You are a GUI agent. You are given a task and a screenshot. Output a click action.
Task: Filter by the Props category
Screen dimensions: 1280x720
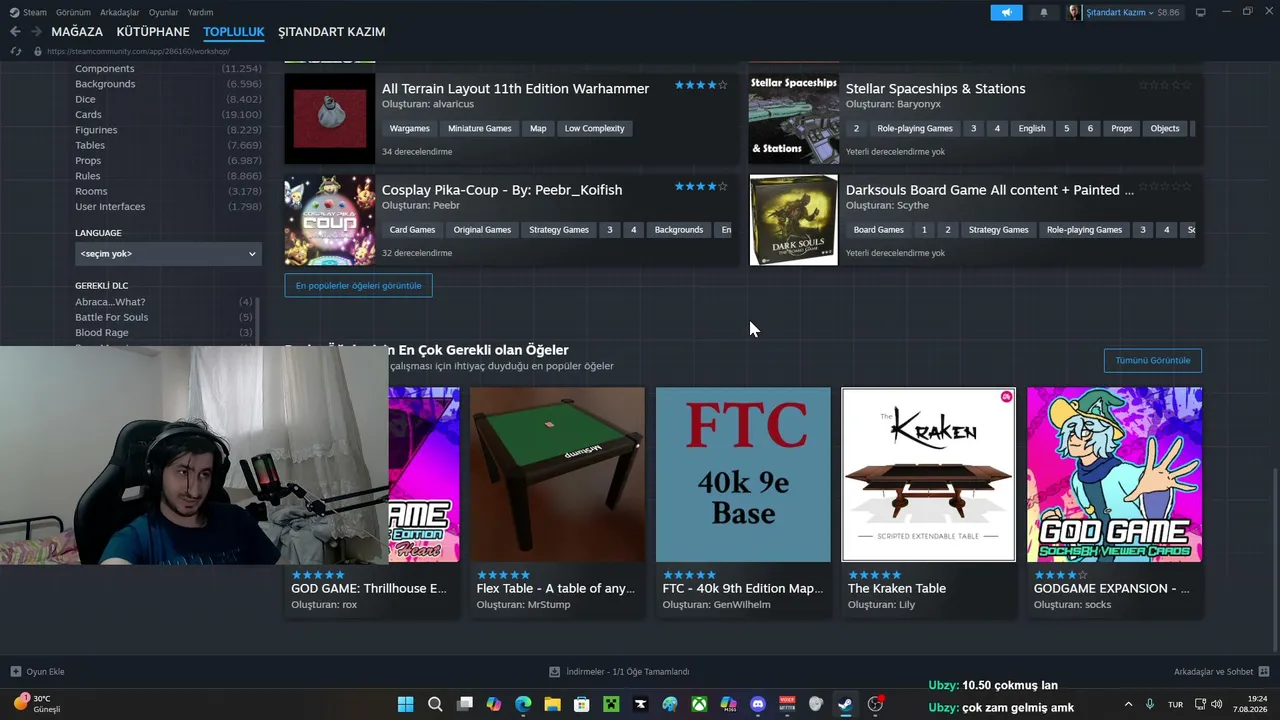88,161
